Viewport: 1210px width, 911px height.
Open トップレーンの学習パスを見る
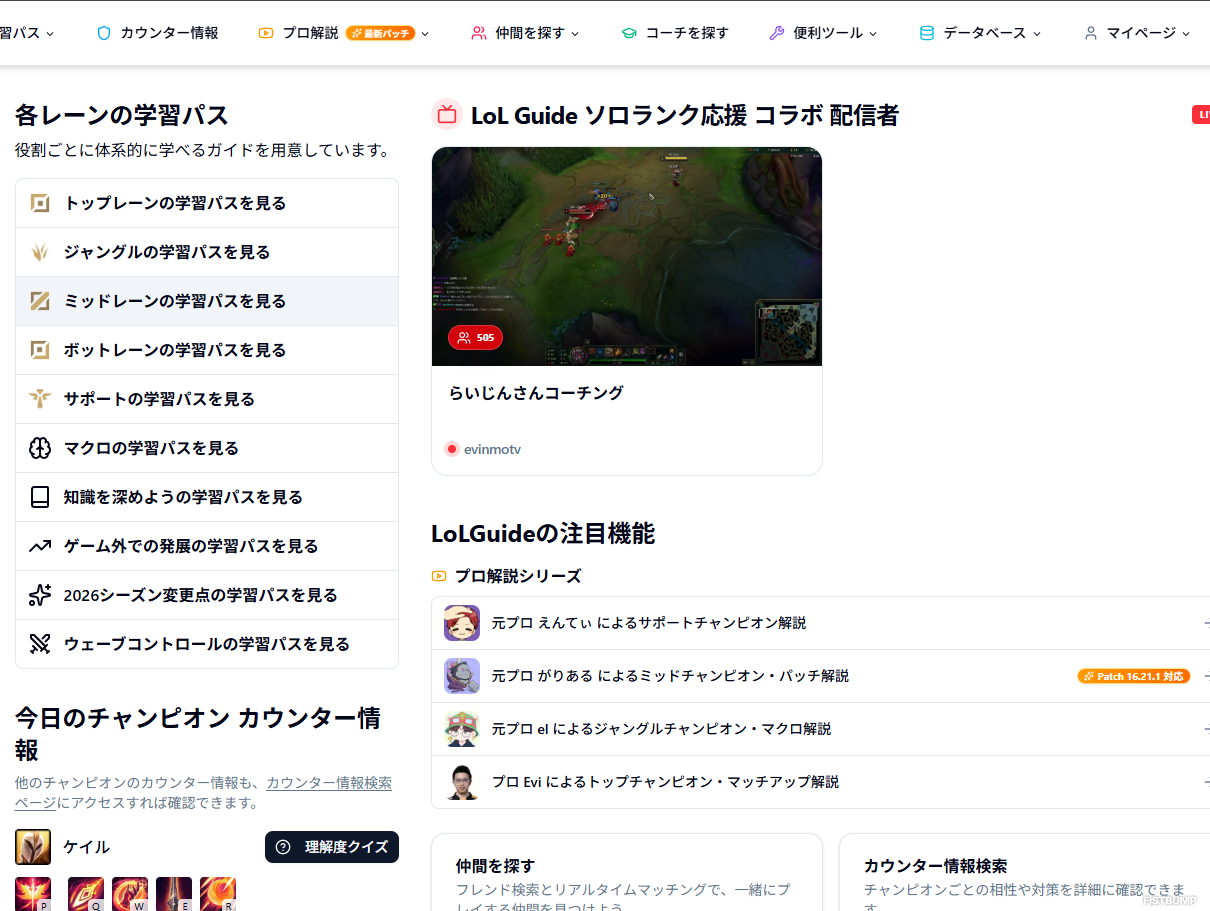[x=207, y=203]
